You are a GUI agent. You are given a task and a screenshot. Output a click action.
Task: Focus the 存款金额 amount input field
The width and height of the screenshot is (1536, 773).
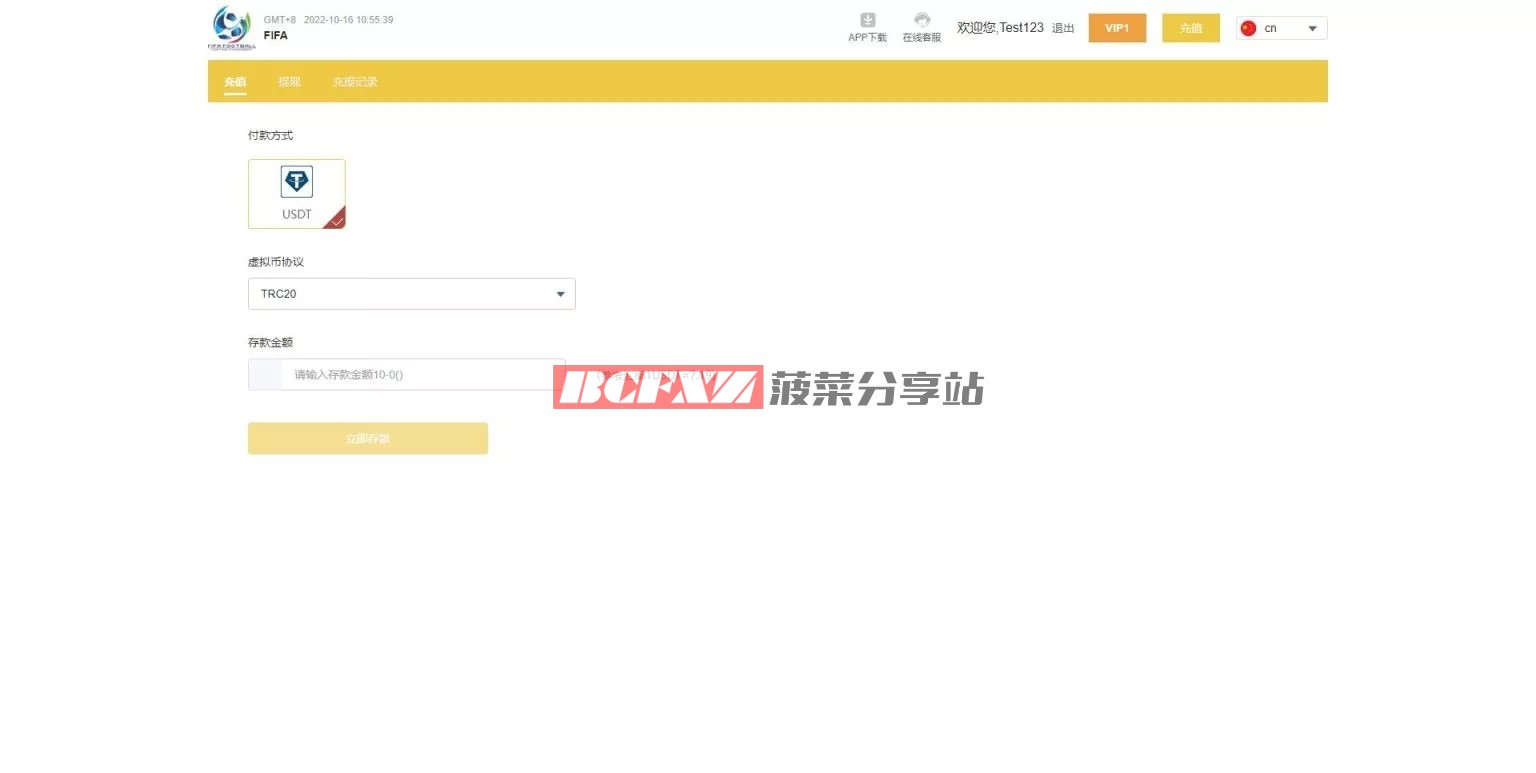[420, 375]
